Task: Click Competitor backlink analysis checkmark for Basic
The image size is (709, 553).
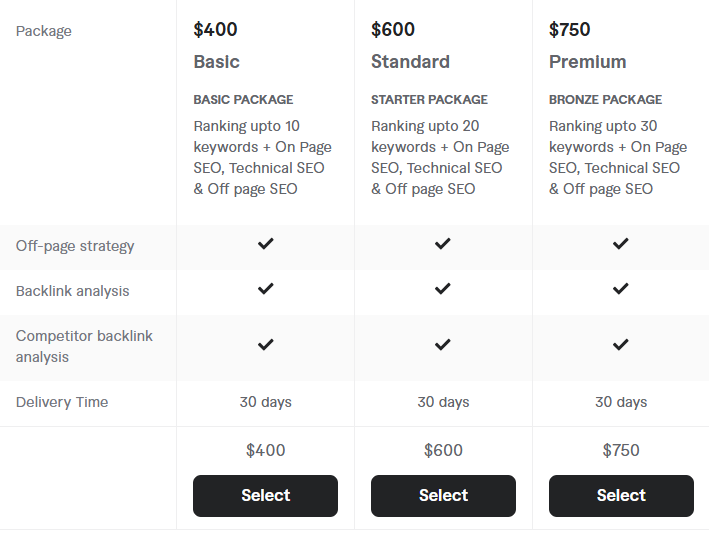Action: click(265, 345)
